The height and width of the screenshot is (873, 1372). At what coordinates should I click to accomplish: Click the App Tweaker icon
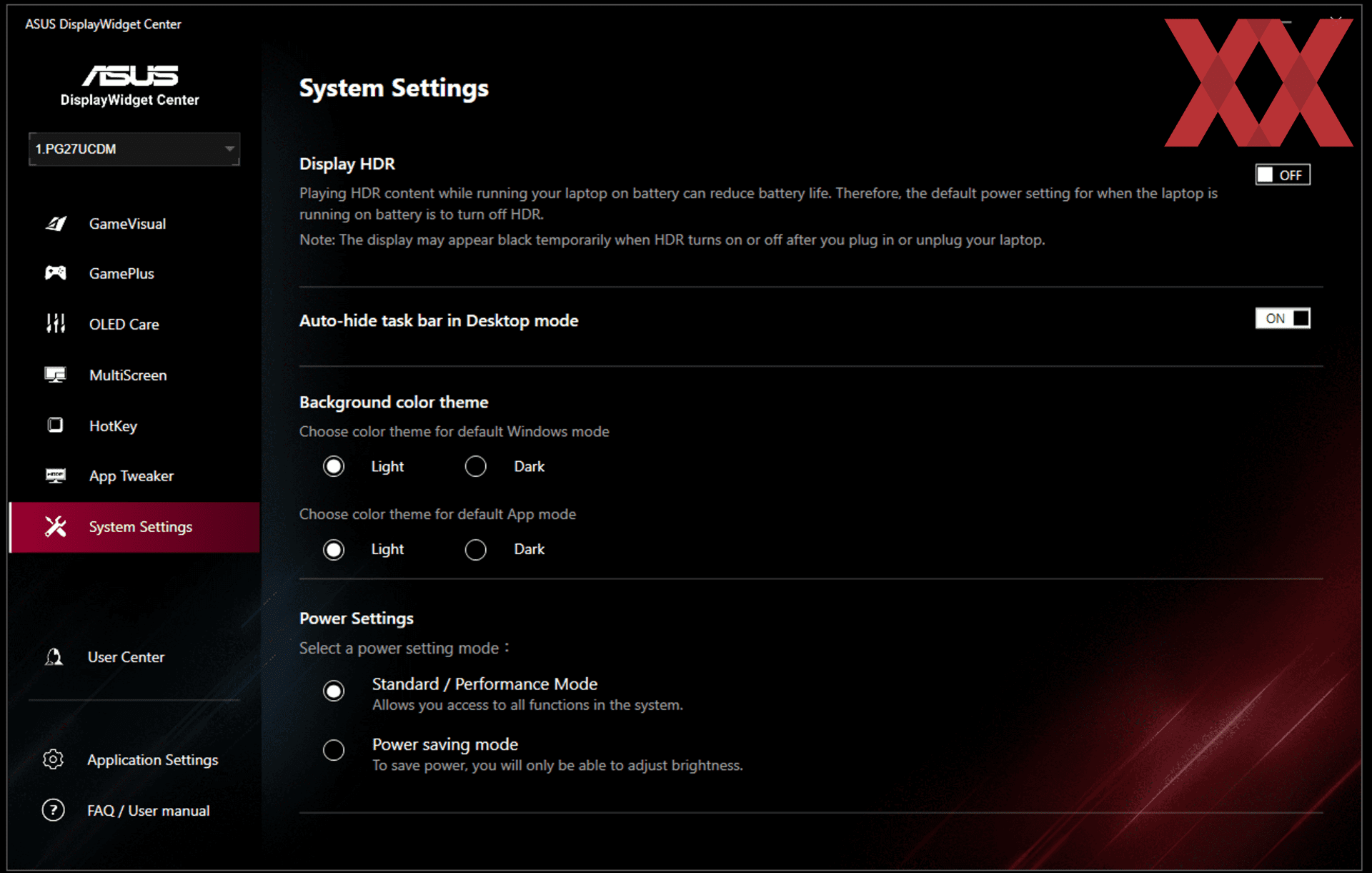click(56, 475)
